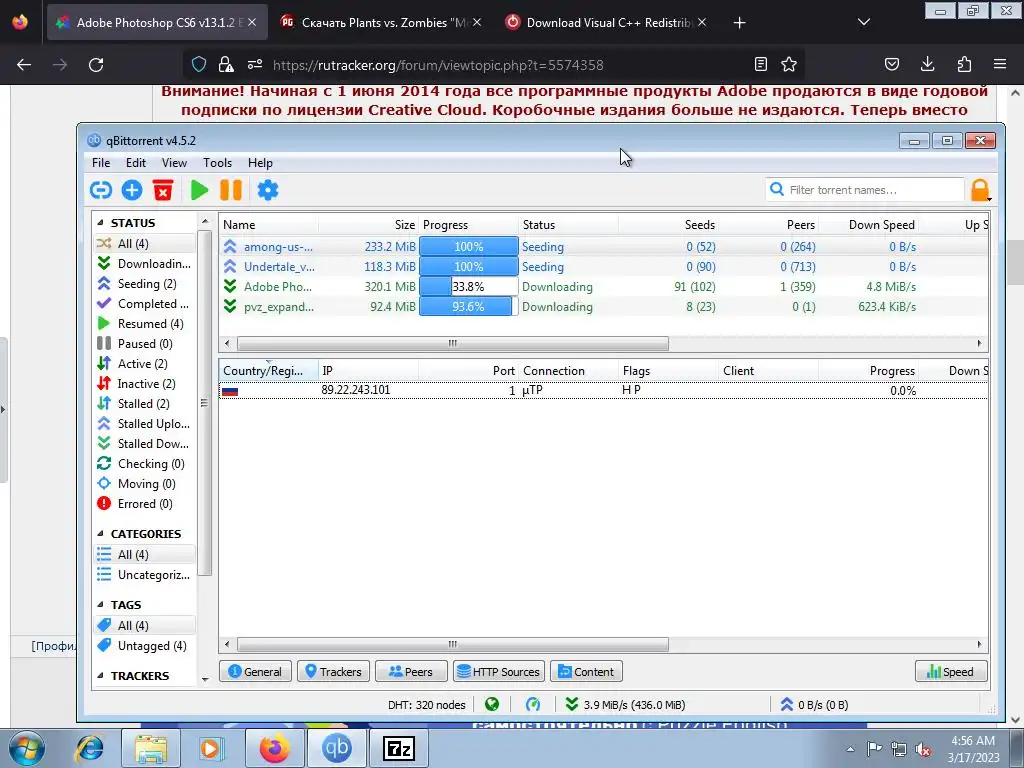Open the View menu
Screen dimensions: 1024x768
[174, 163]
